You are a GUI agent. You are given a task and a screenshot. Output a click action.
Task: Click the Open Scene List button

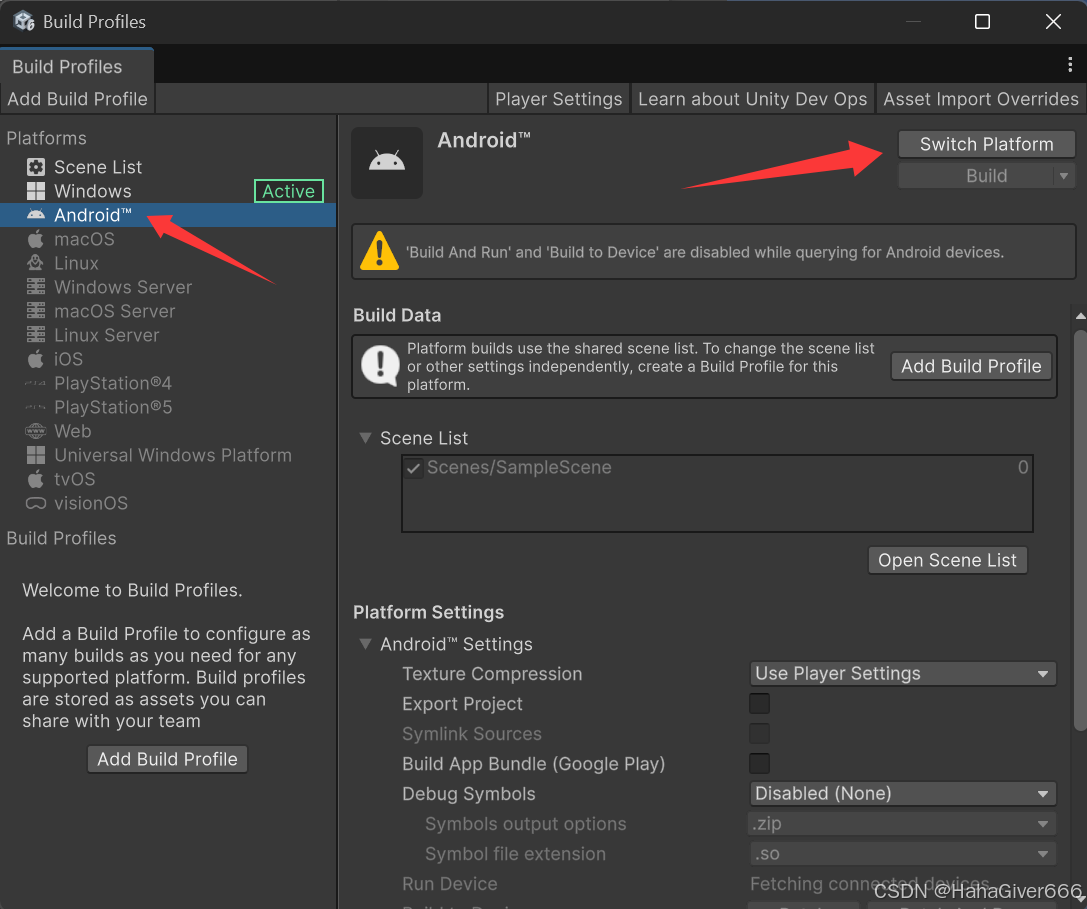[x=948, y=560]
